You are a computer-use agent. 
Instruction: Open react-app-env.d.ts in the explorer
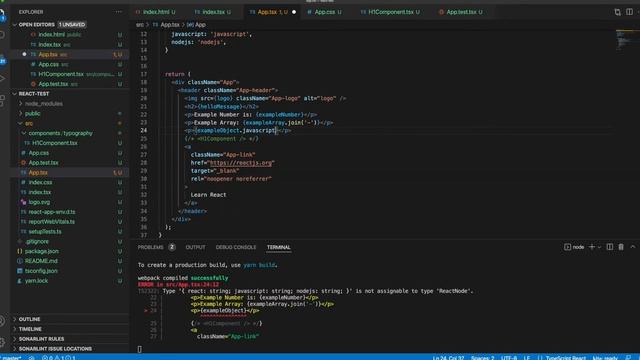pyautogui.click(x=52, y=212)
